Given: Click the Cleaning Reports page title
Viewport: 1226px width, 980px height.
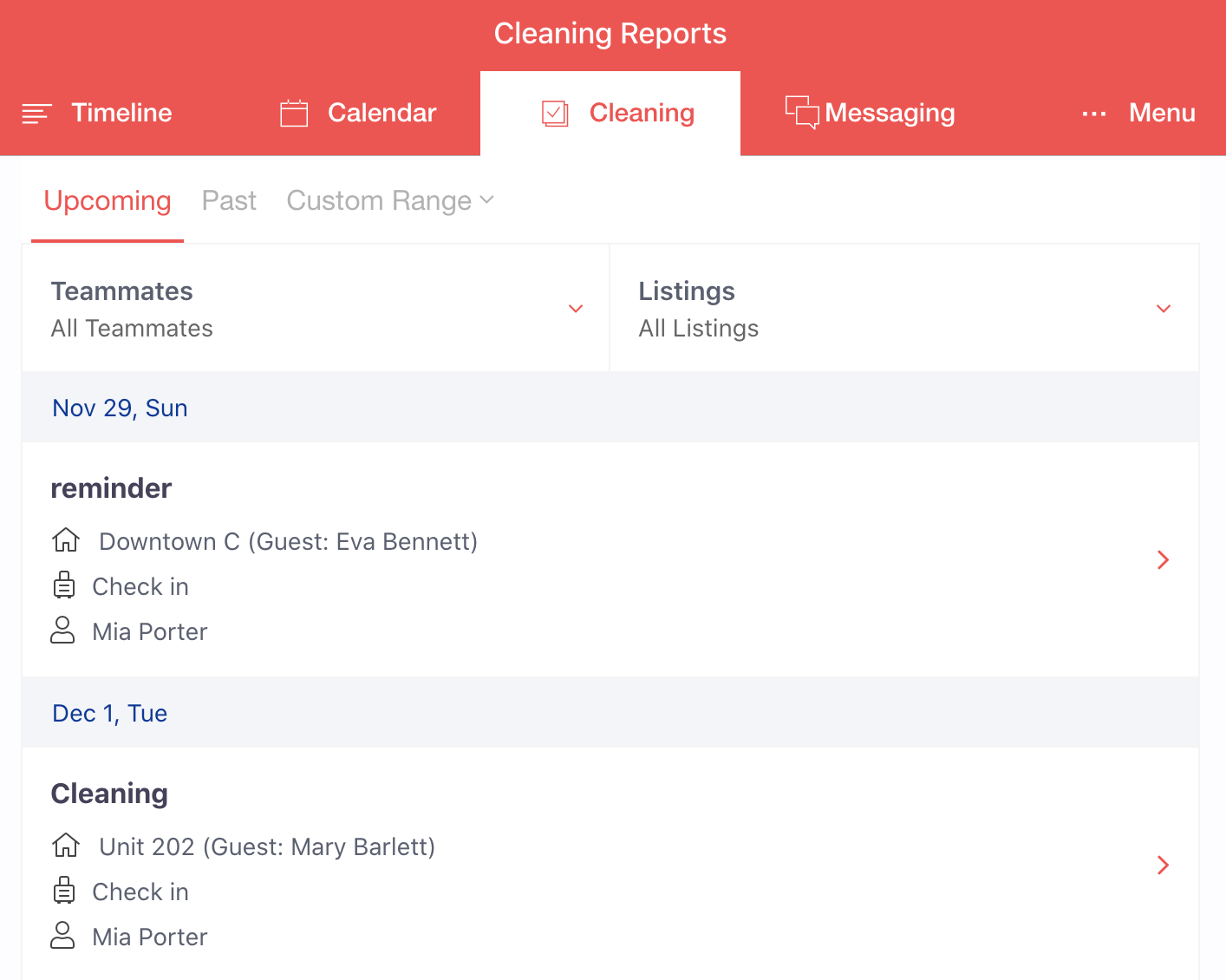Looking at the screenshot, I should click(610, 34).
